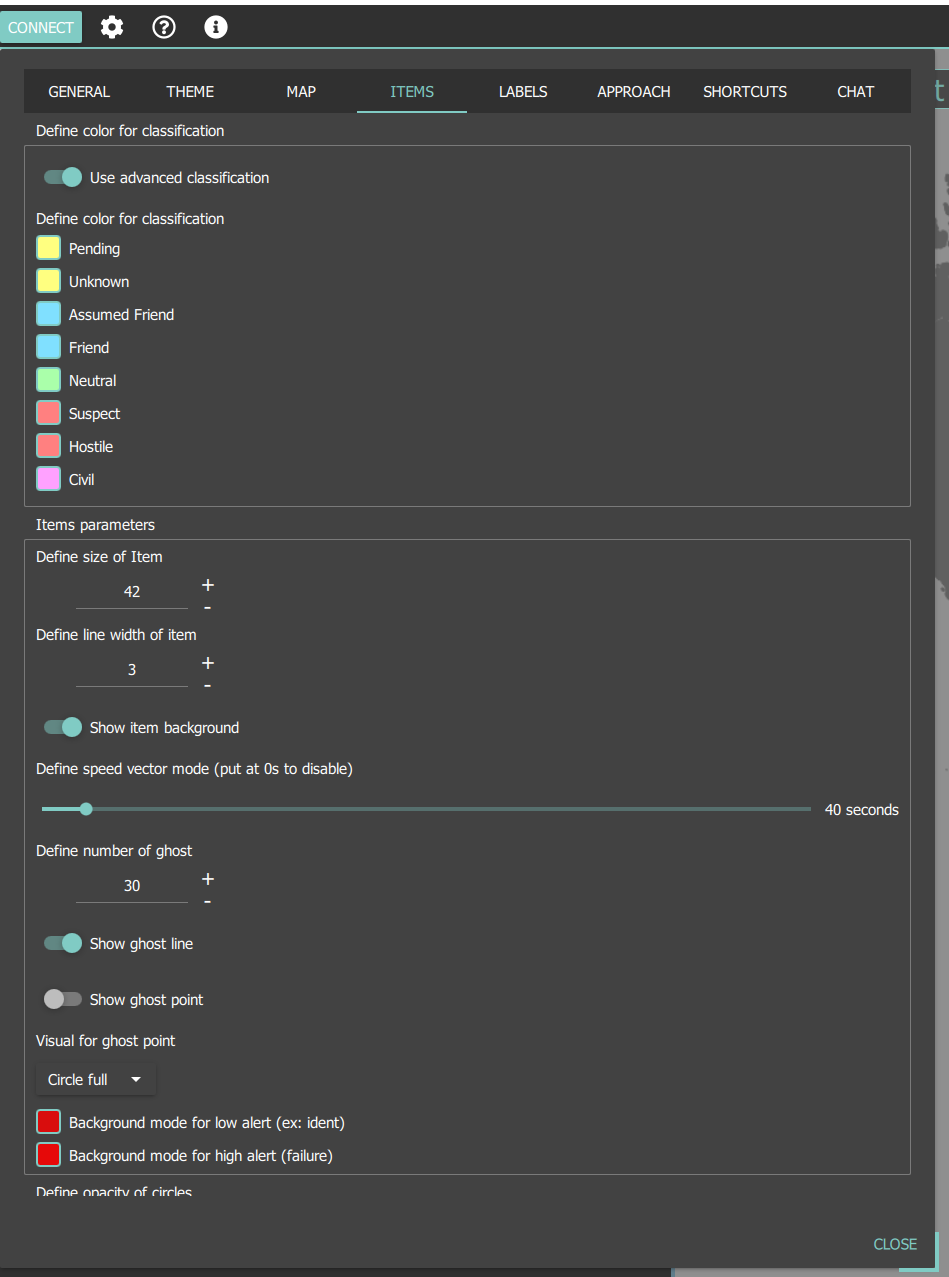Decrease number of ghost with minus
Viewport: 949px width, 1277px height.
coord(208,901)
